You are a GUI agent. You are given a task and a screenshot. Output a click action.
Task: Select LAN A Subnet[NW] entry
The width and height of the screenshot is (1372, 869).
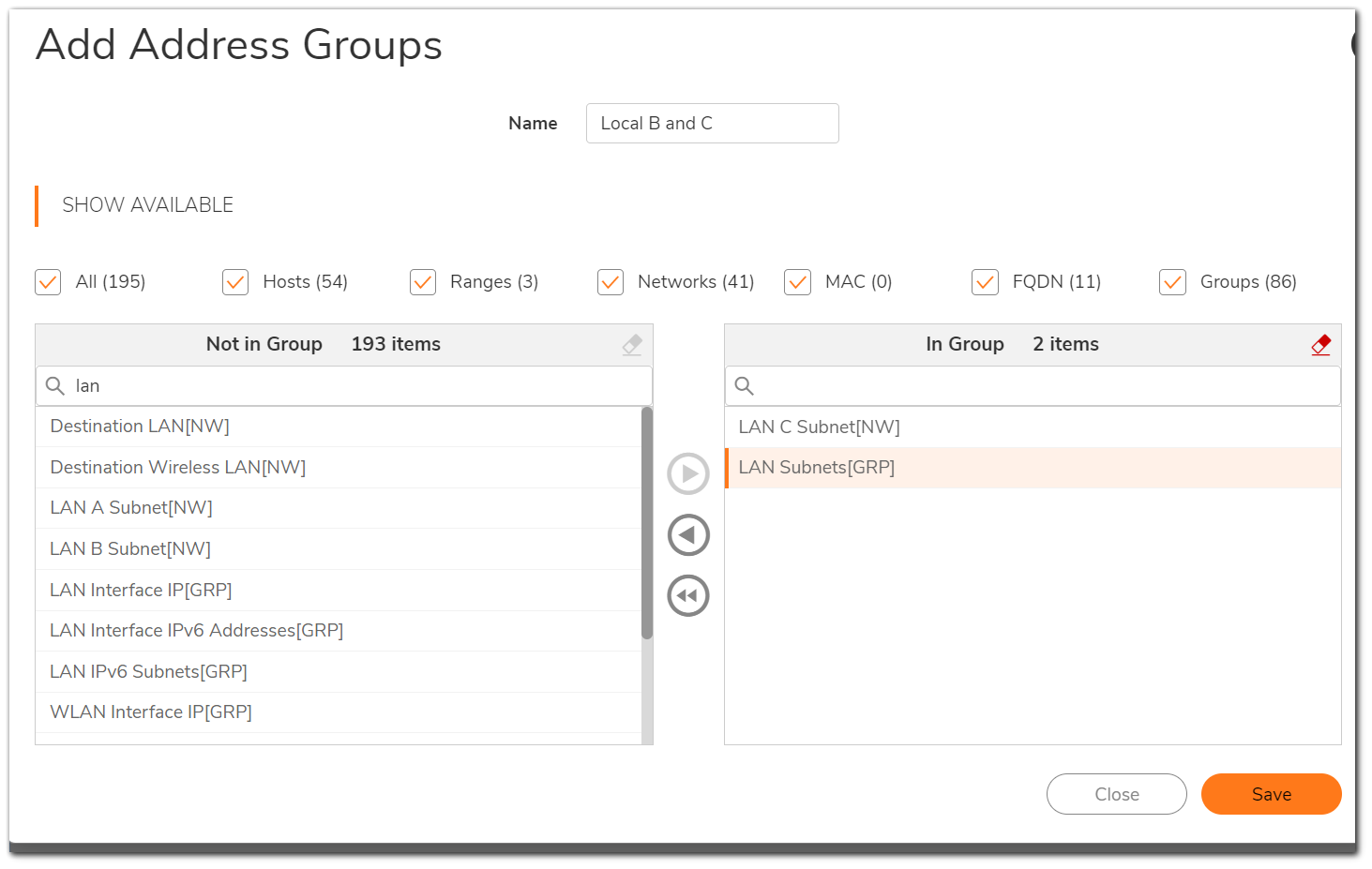(x=339, y=508)
